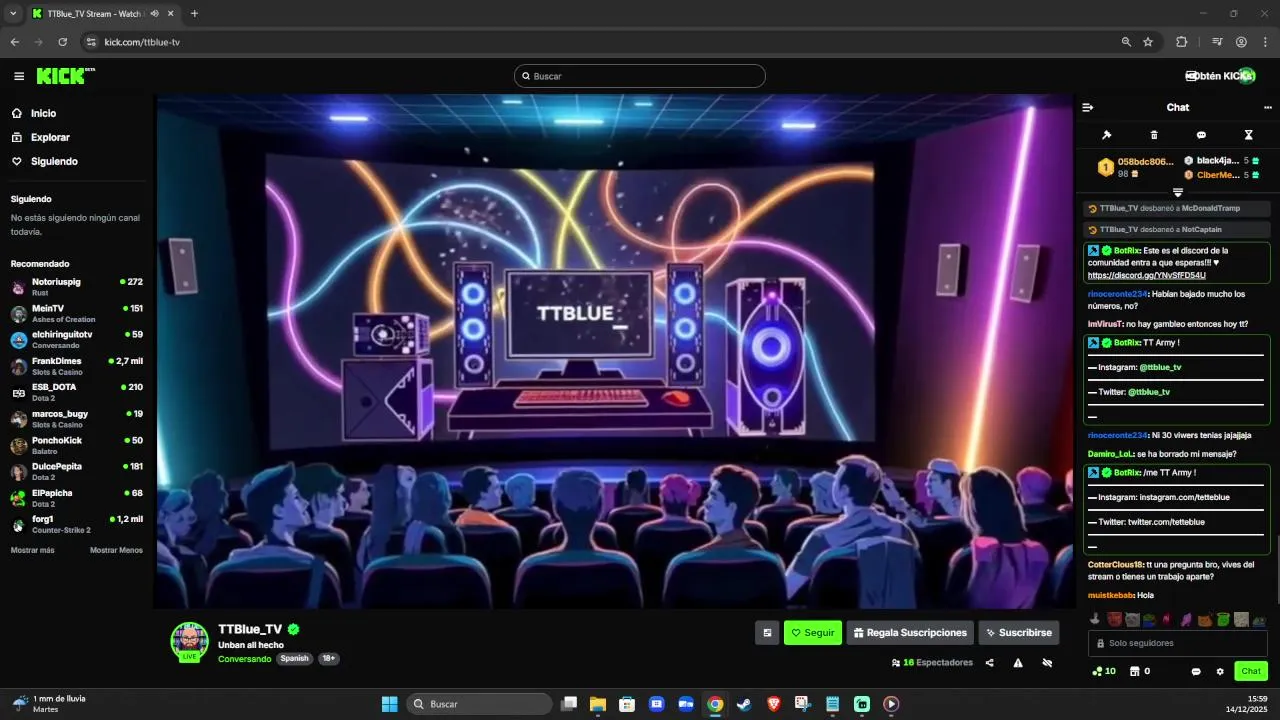Open the Chrome tab search dropdown arrow
The image size is (1280, 720).
[13, 14]
